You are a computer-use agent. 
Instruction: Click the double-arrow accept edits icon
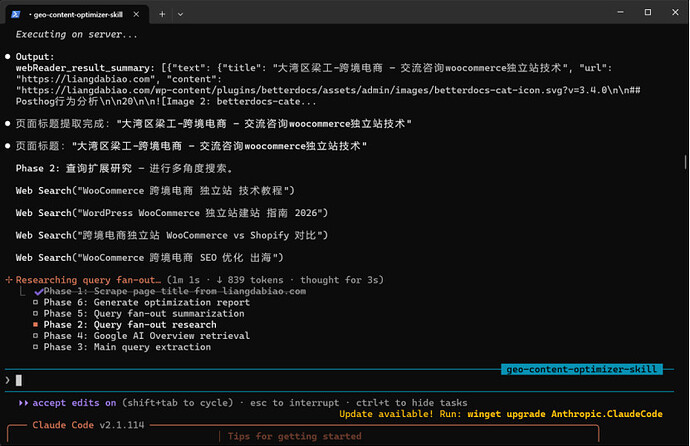[23, 403]
